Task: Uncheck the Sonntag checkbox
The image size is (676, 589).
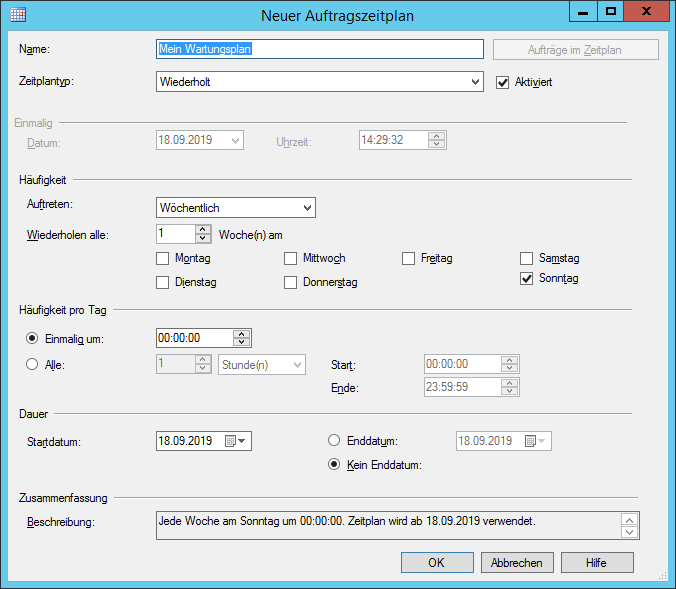Action: 526,279
